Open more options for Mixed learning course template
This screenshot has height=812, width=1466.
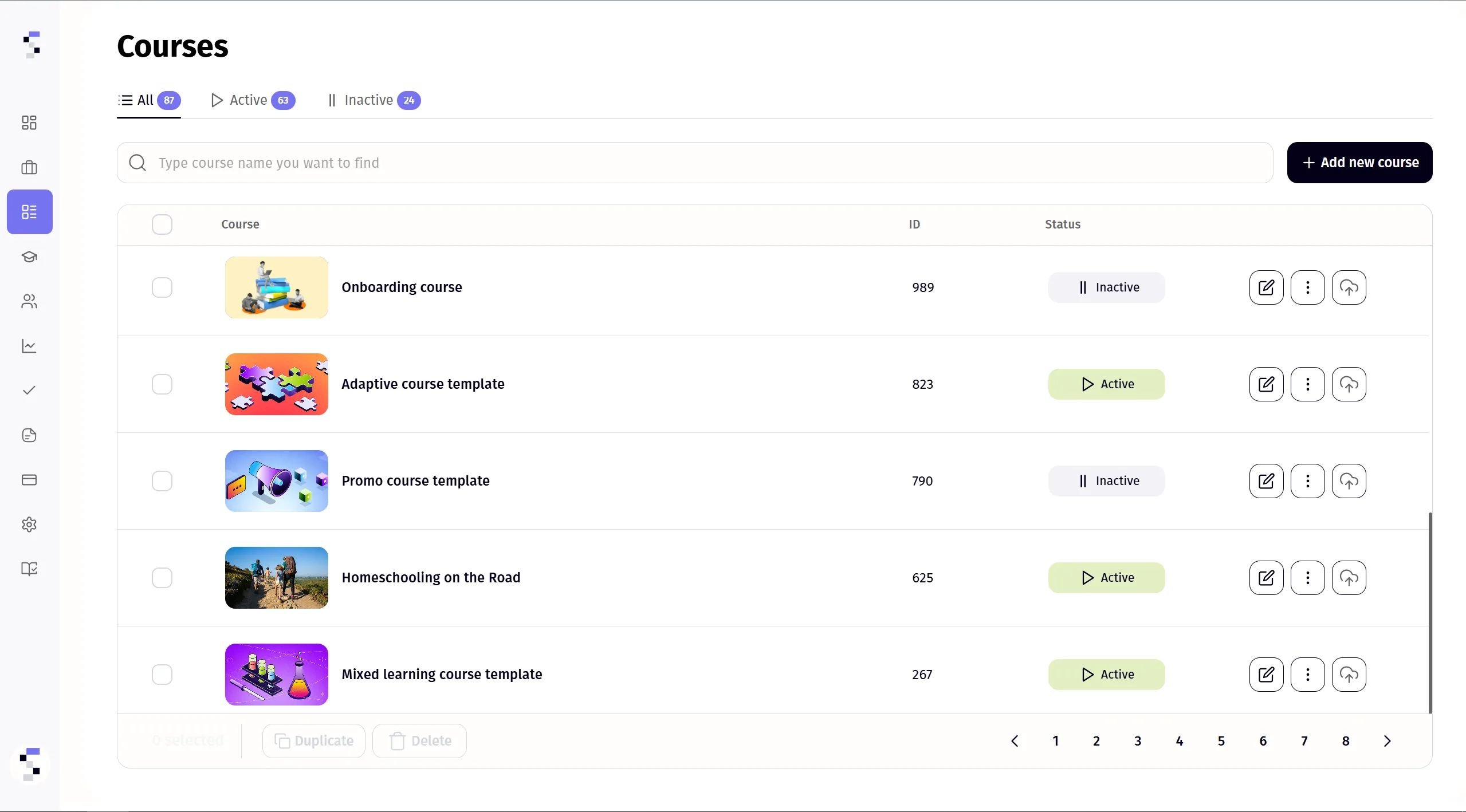coord(1307,675)
